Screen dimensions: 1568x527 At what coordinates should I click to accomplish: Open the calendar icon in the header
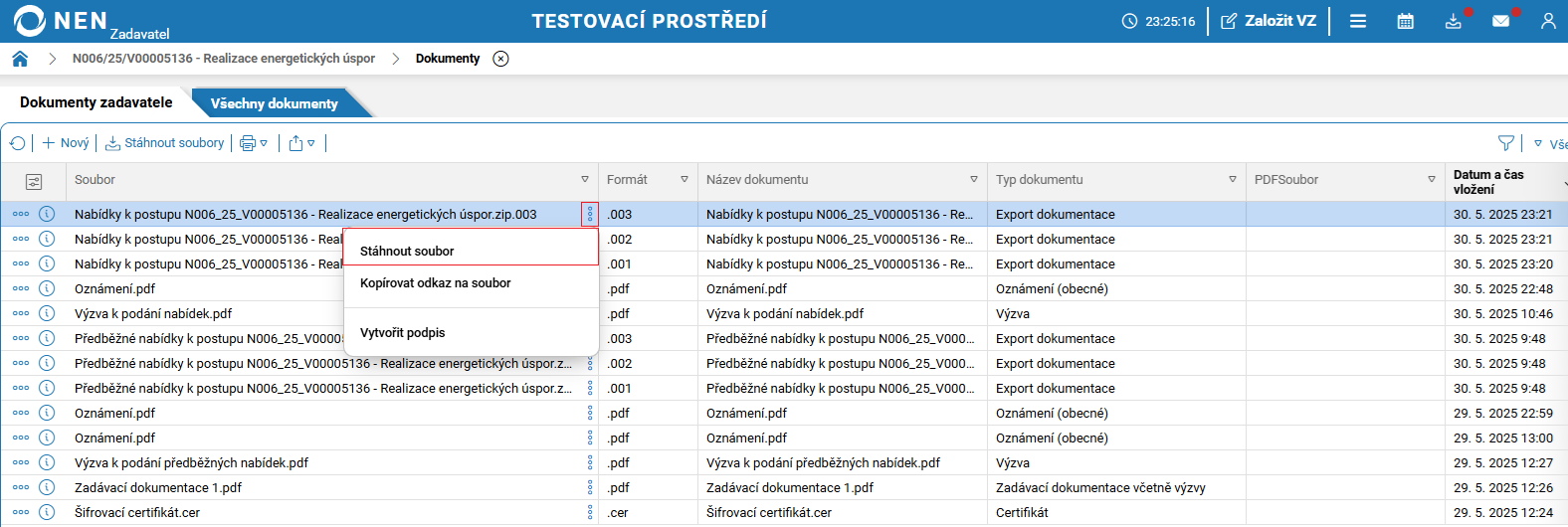(1405, 21)
